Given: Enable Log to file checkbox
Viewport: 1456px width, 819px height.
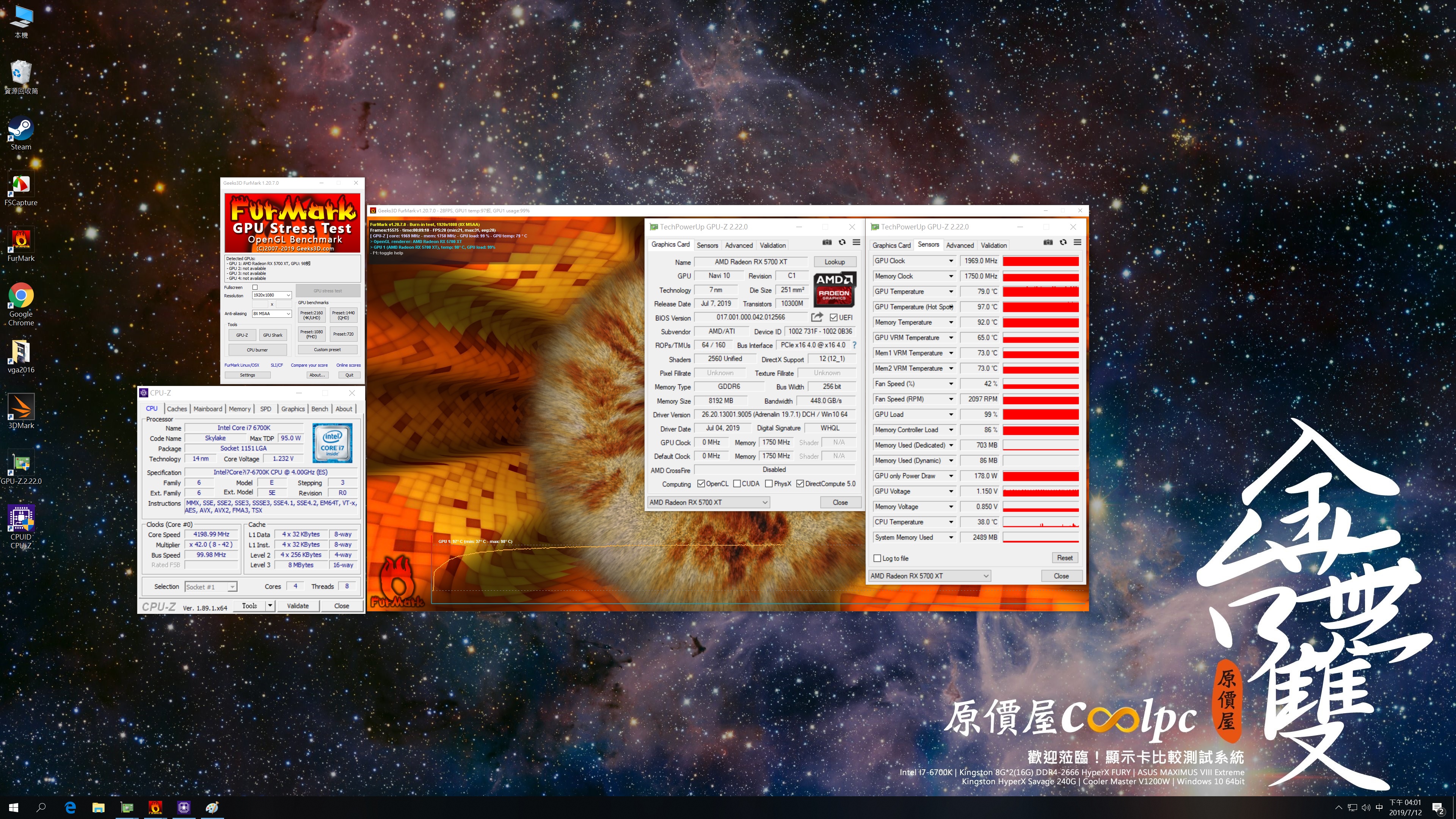Looking at the screenshot, I should point(877,559).
